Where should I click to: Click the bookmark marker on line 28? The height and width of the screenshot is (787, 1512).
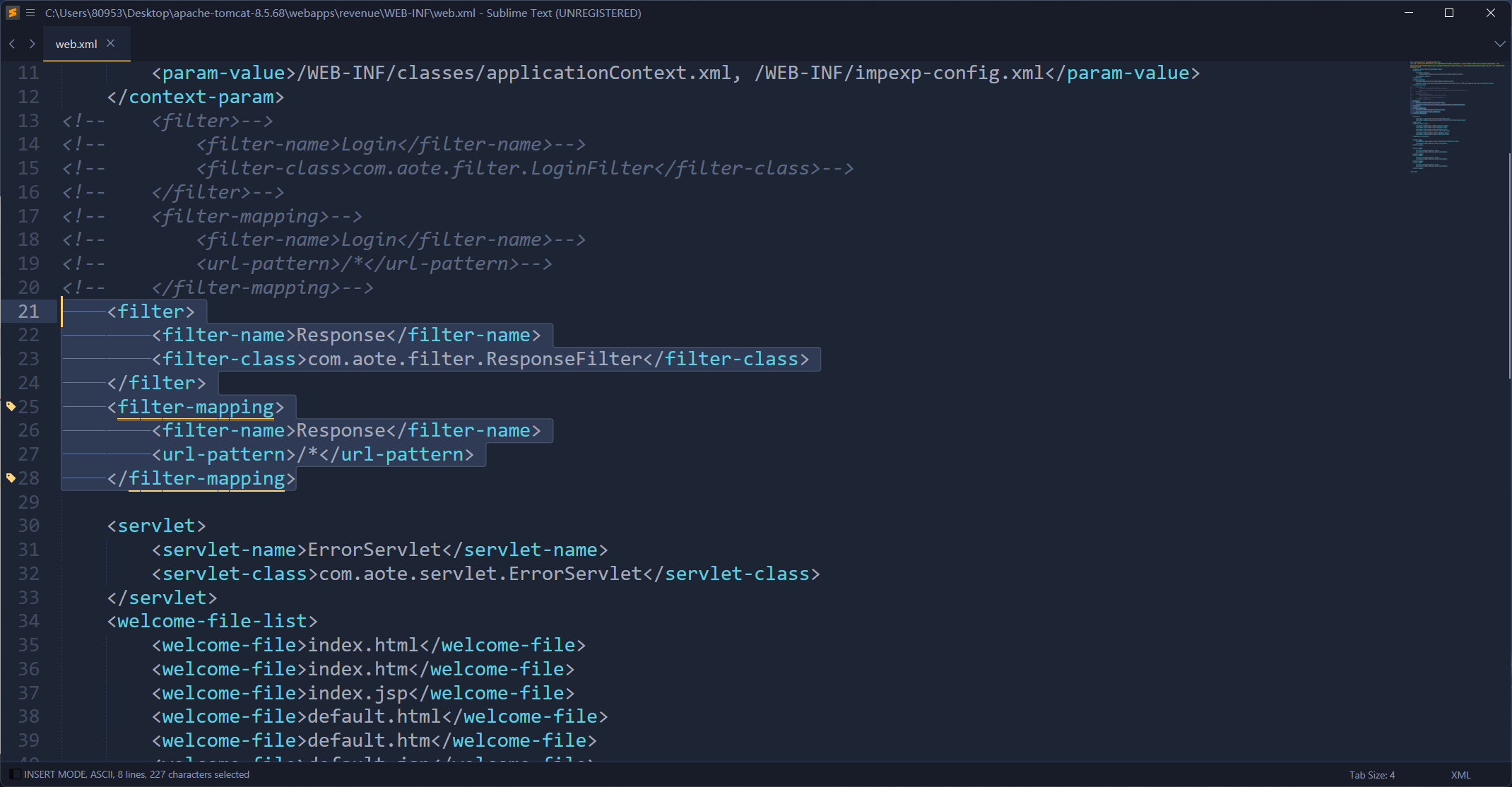[11, 478]
